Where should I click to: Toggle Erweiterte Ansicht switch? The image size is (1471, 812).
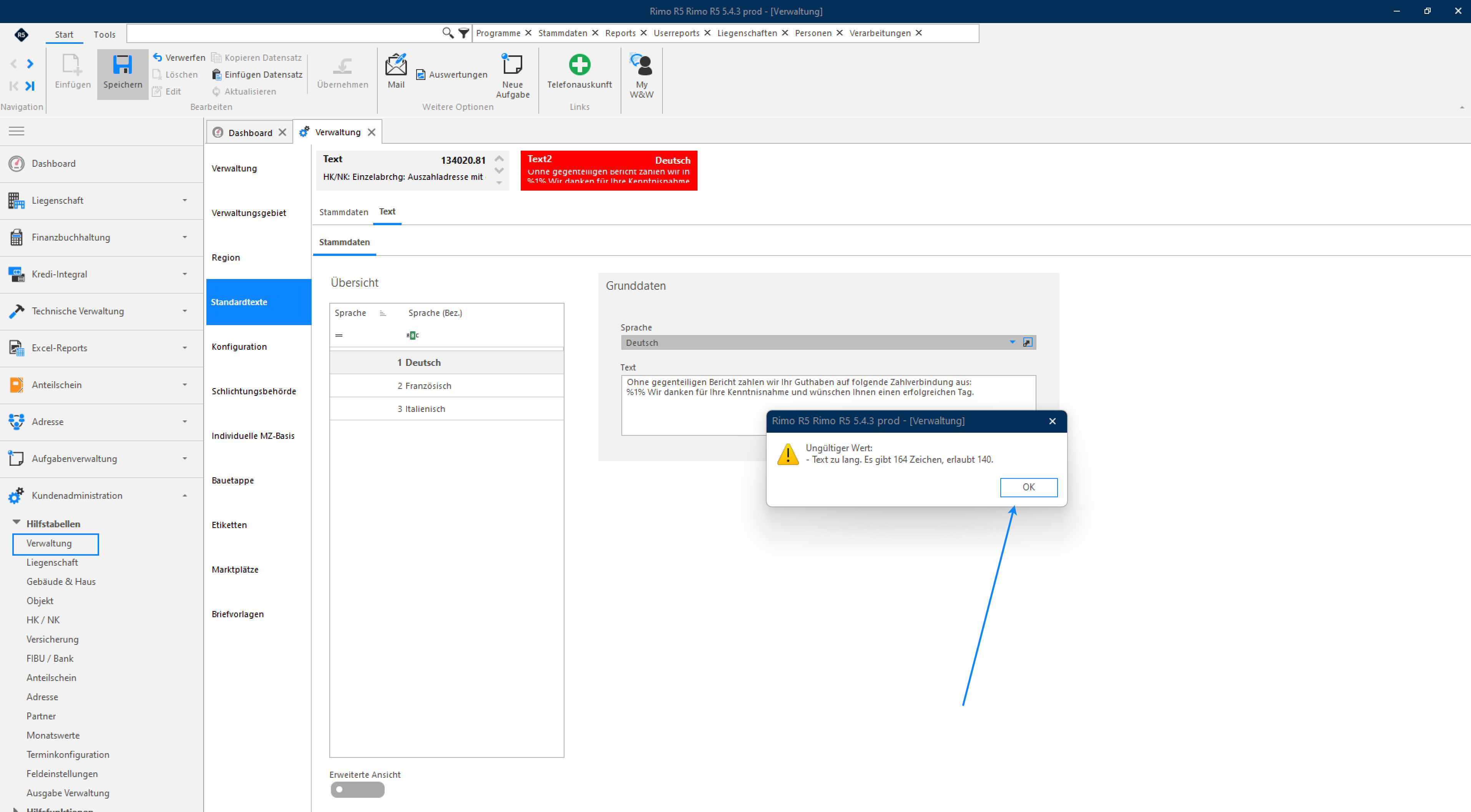(357, 790)
